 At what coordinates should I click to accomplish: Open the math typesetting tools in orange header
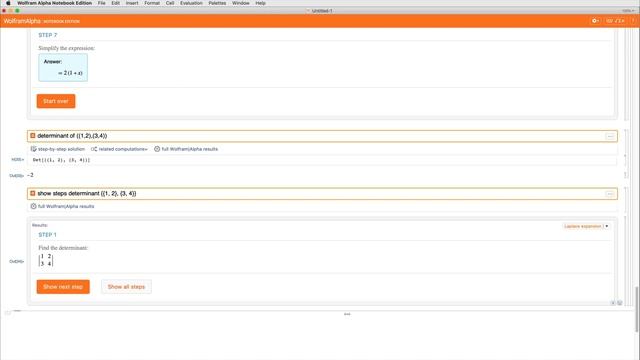pyautogui.click(x=616, y=21)
